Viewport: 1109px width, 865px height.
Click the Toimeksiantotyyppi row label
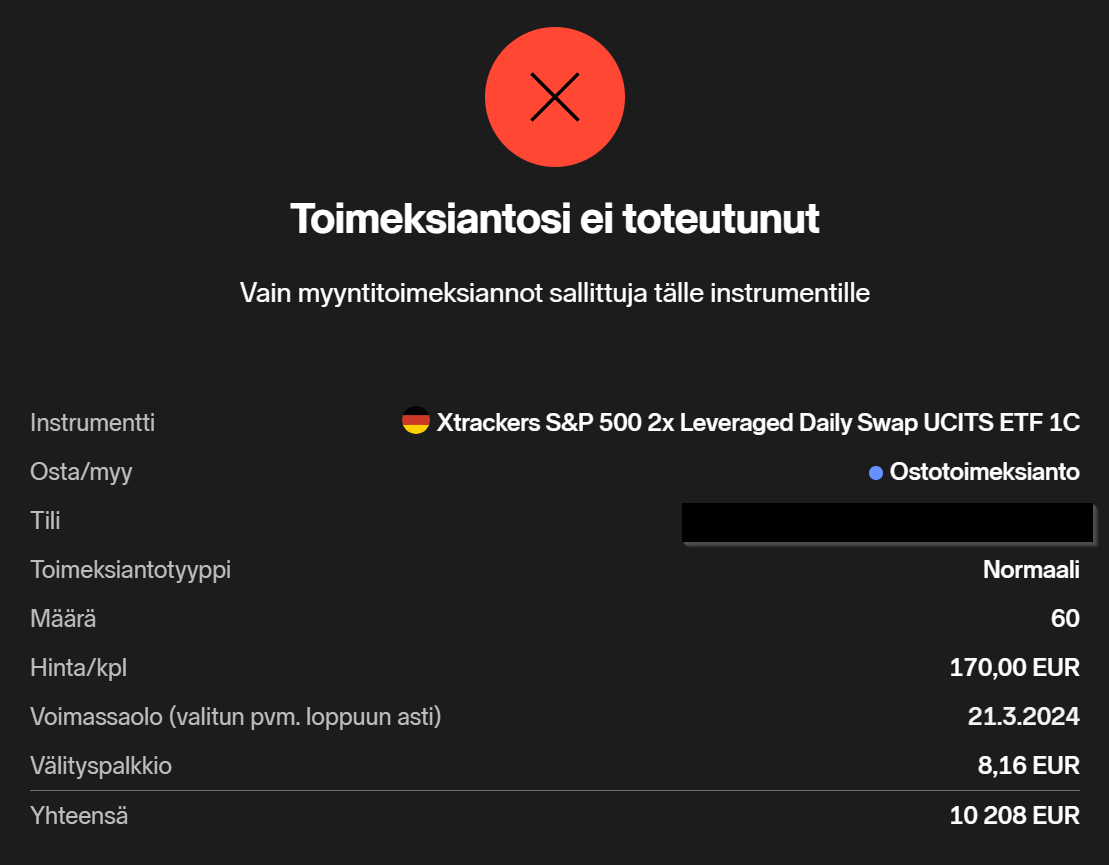point(130,570)
